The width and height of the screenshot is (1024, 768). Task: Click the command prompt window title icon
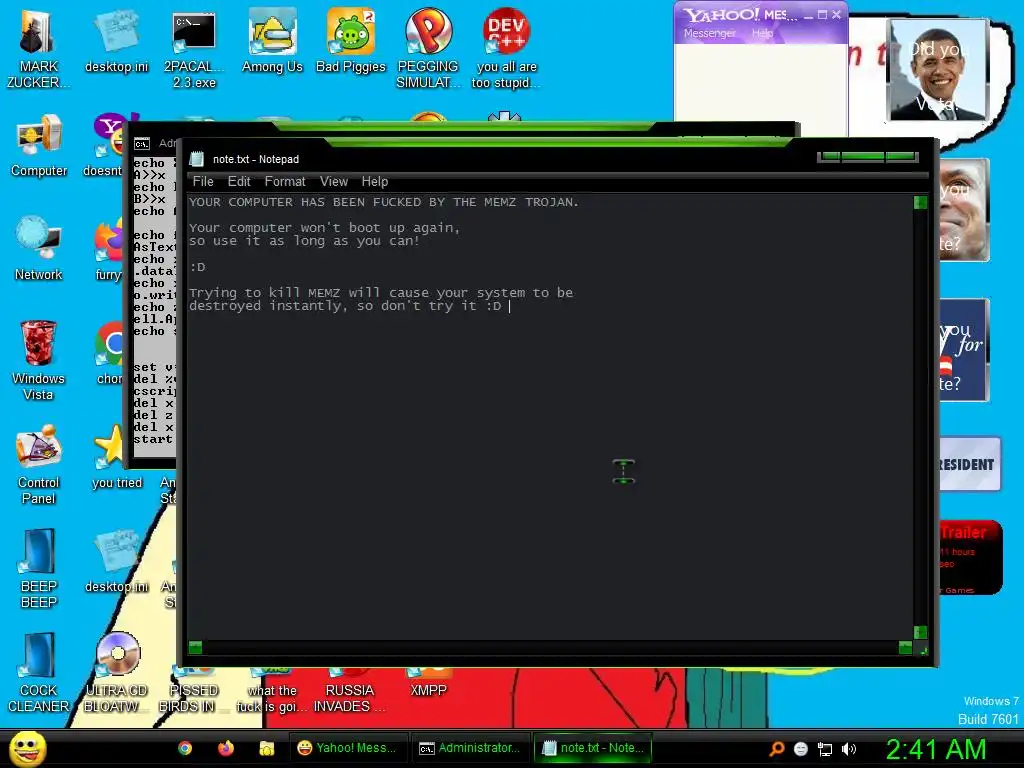pos(142,144)
